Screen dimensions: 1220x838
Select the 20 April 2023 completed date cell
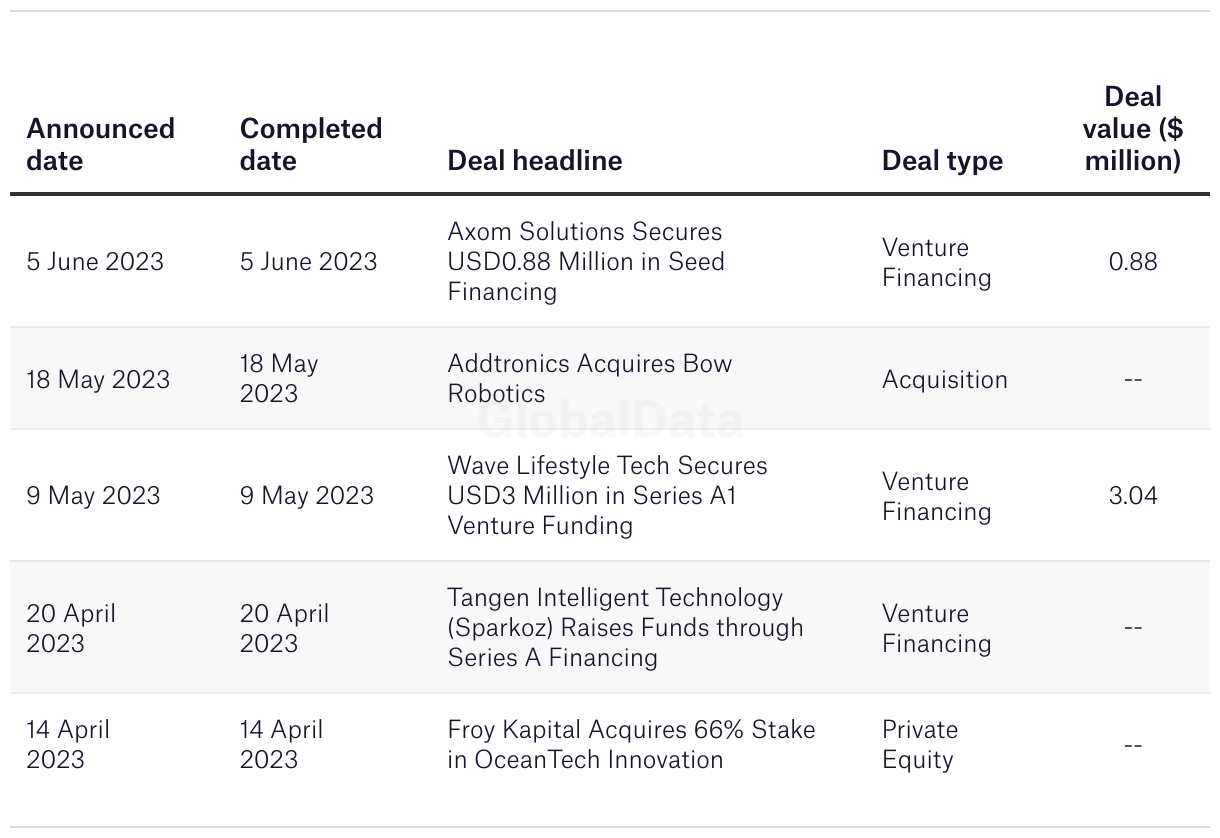coord(284,627)
